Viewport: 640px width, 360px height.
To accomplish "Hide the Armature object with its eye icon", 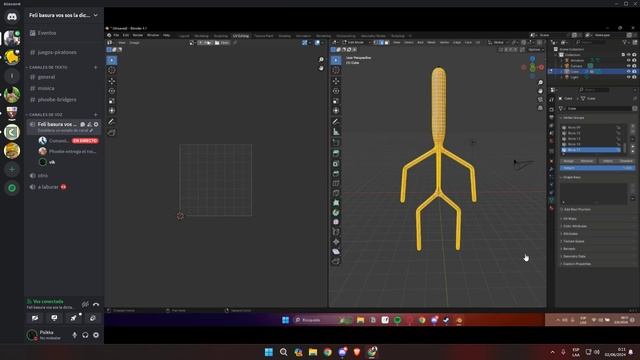I will coord(629,60).
